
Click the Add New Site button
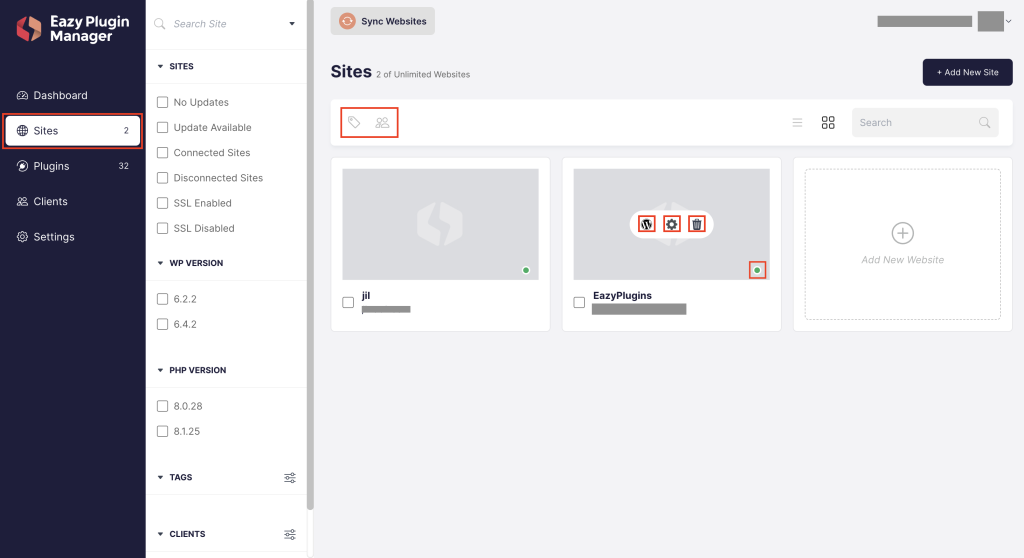pos(967,73)
